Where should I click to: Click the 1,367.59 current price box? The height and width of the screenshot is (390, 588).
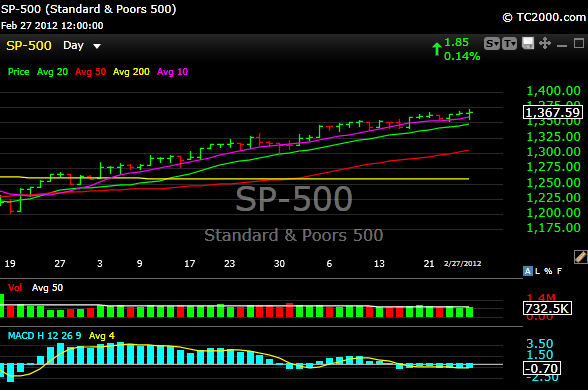click(x=553, y=112)
